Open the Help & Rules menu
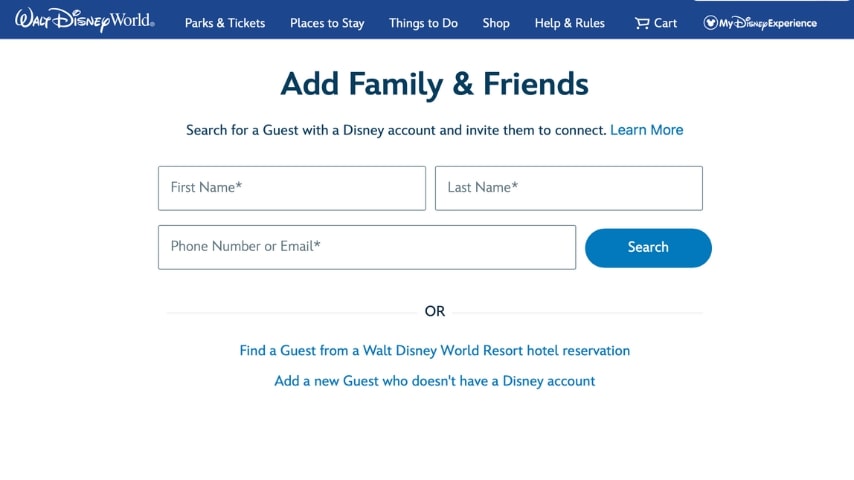This screenshot has height=480, width=854. 570,23
